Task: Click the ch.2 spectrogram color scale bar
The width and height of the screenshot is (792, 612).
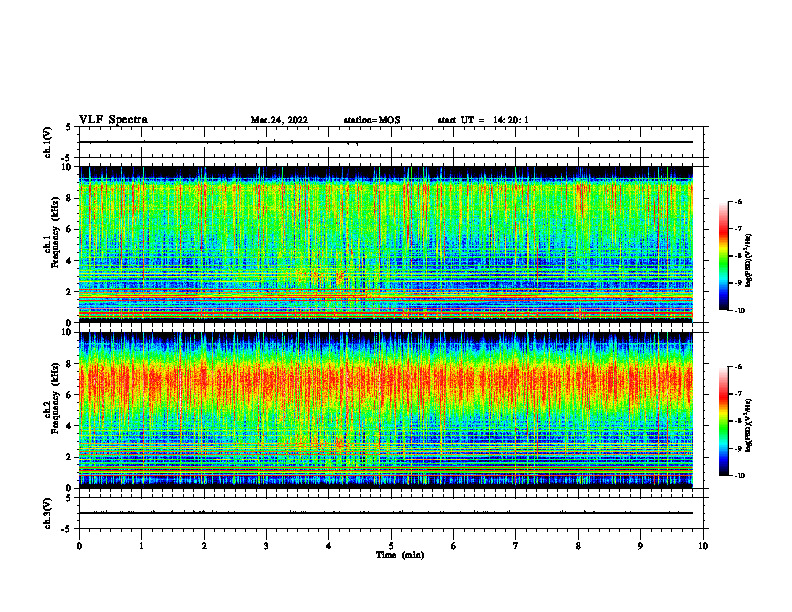Action: (723, 421)
